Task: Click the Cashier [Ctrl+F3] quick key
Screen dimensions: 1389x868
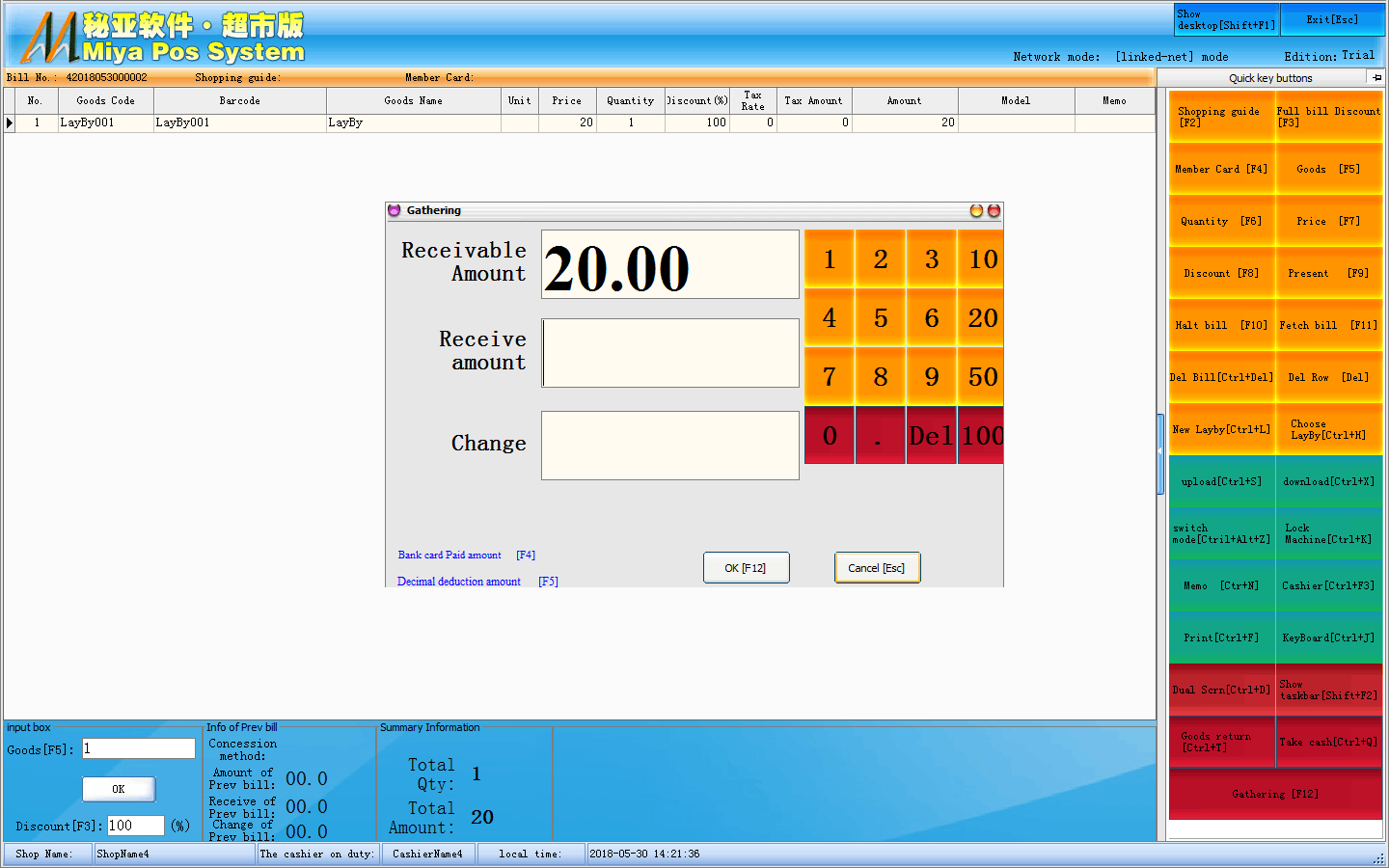Action: click(x=1328, y=585)
